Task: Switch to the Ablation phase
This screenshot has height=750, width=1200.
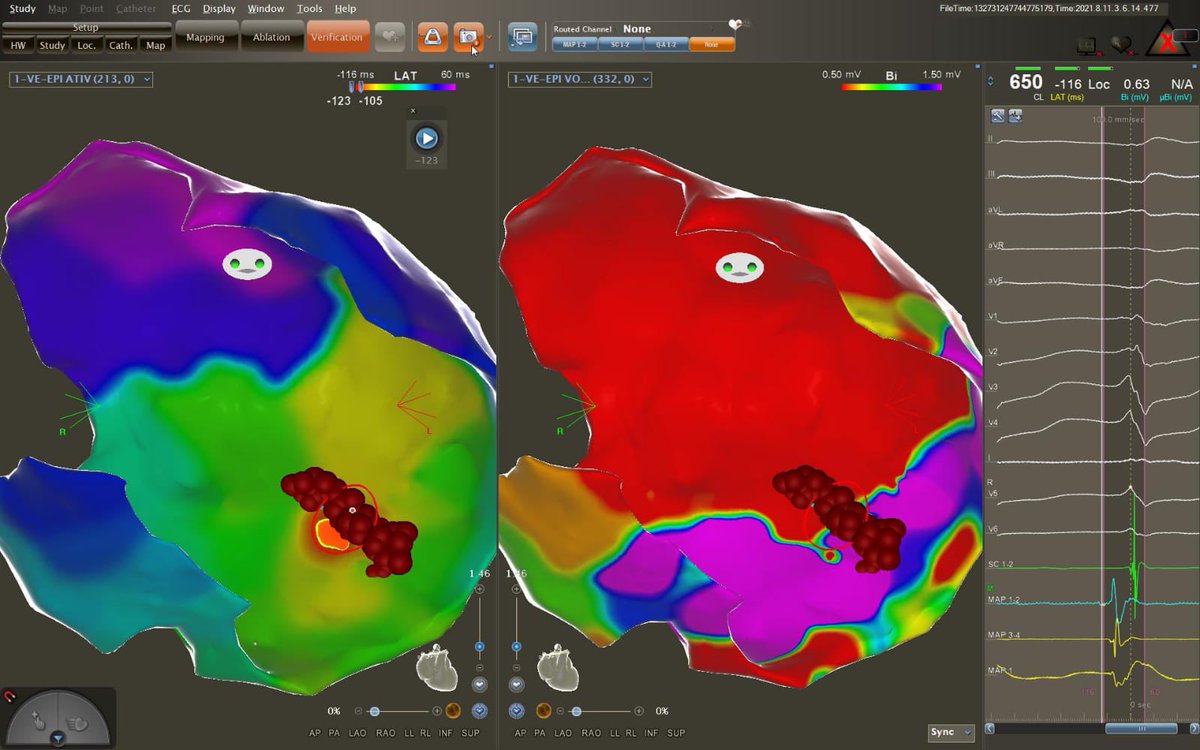Action: [x=271, y=38]
